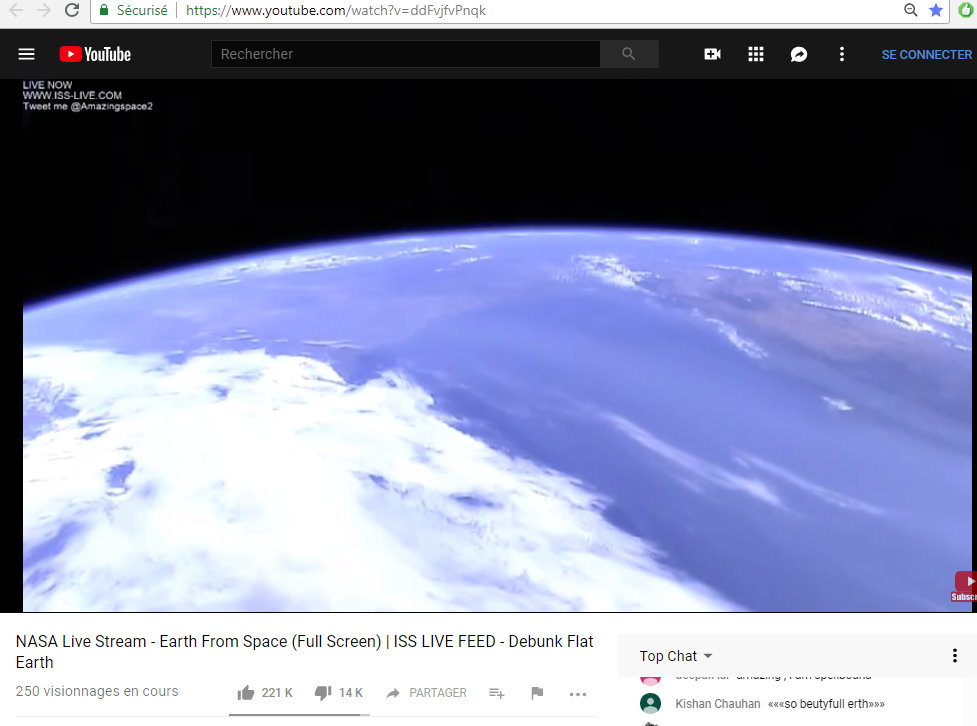Click the '221 K' likes count
977x726 pixels.
coord(277,693)
